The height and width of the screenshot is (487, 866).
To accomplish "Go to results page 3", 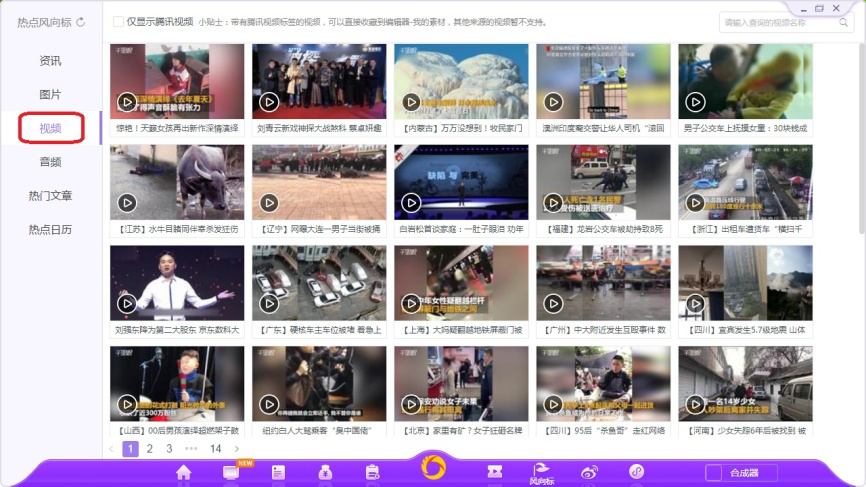I will coord(169,449).
